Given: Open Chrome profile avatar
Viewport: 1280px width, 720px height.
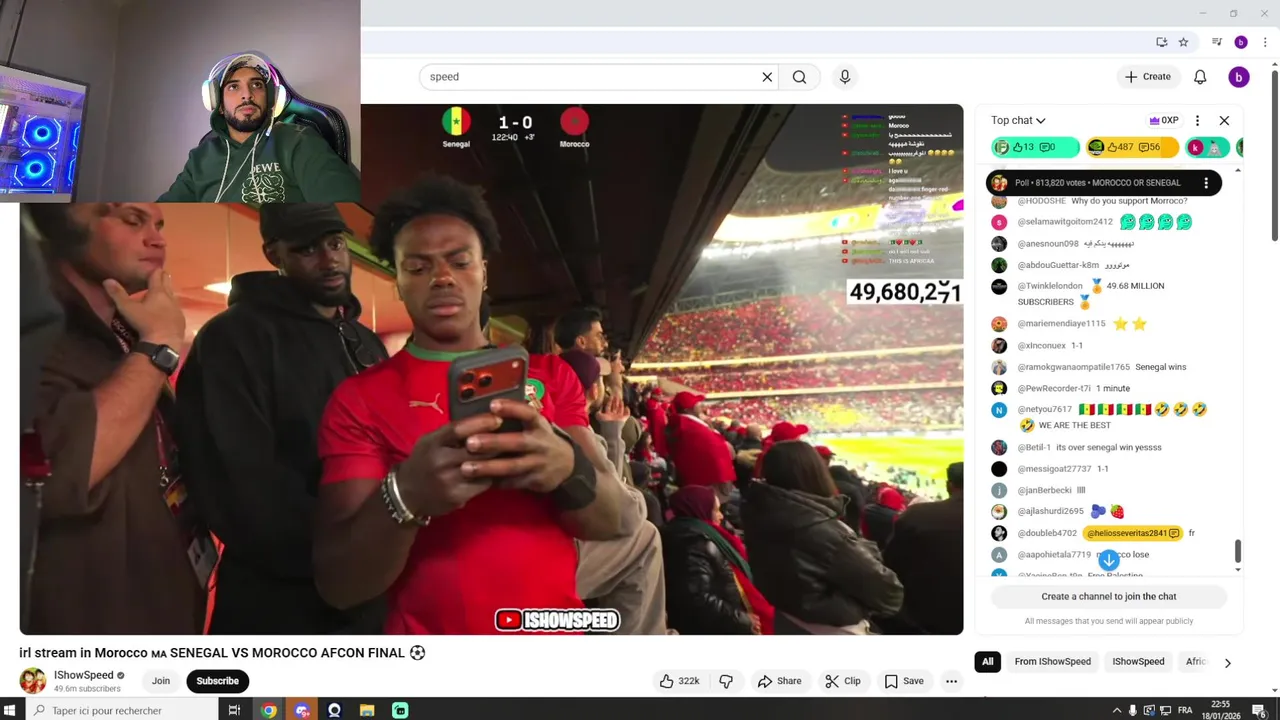Looking at the screenshot, I should pos(1241,42).
